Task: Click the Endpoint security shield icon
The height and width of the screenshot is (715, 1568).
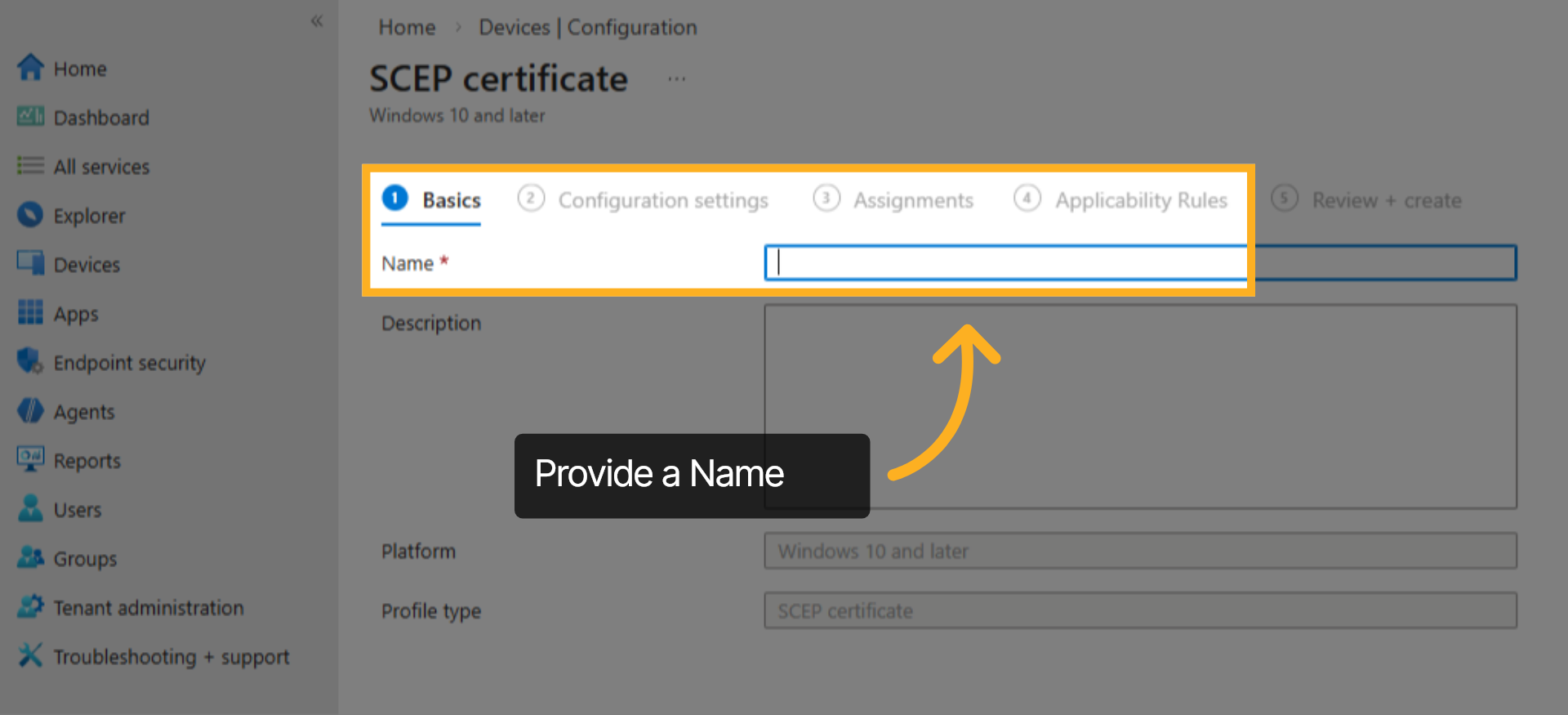Action: (30, 361)
